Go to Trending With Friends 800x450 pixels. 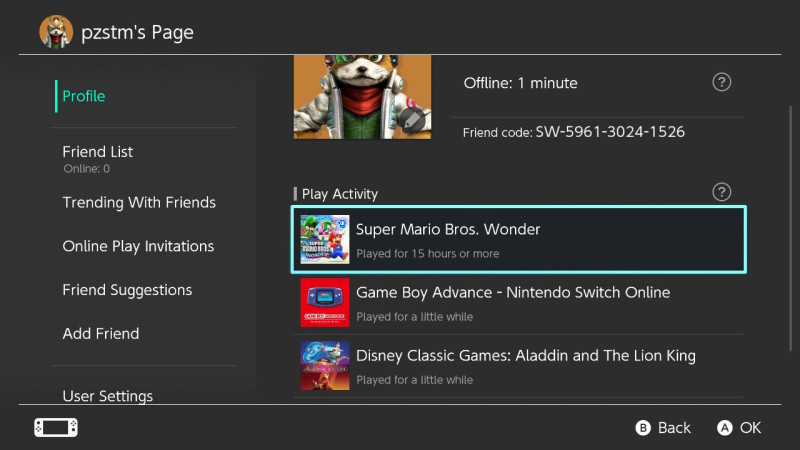pyautogui.click(x=139, y=202)
